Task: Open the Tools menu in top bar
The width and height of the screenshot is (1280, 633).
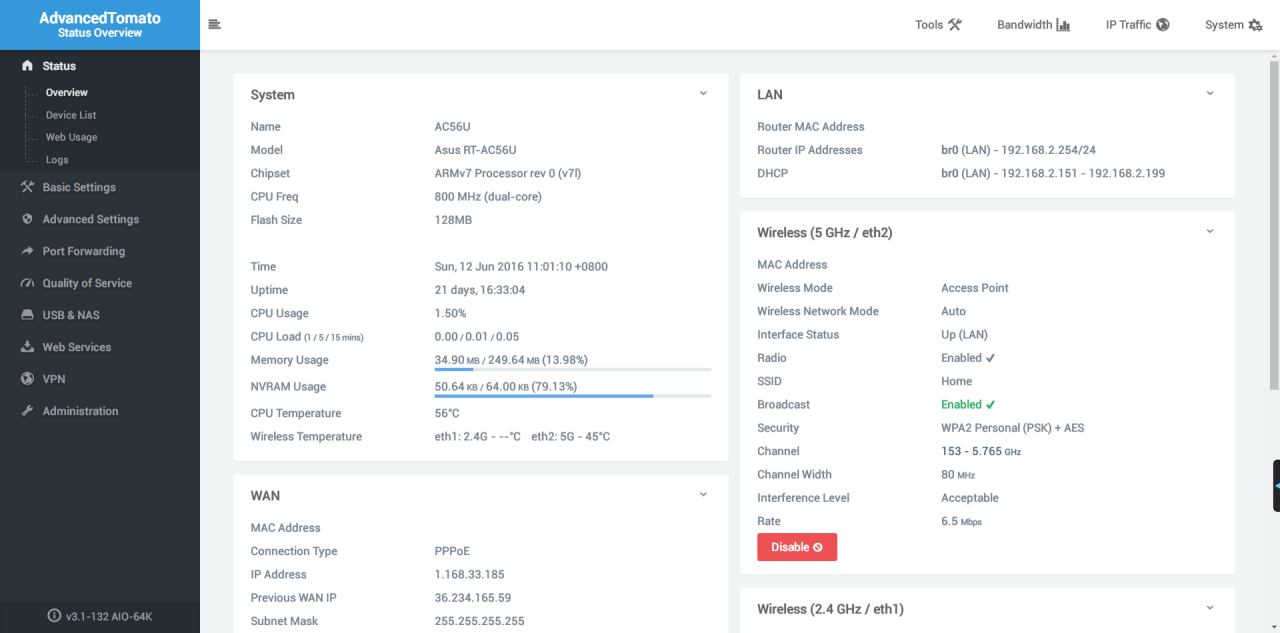Action: (938, 25)
